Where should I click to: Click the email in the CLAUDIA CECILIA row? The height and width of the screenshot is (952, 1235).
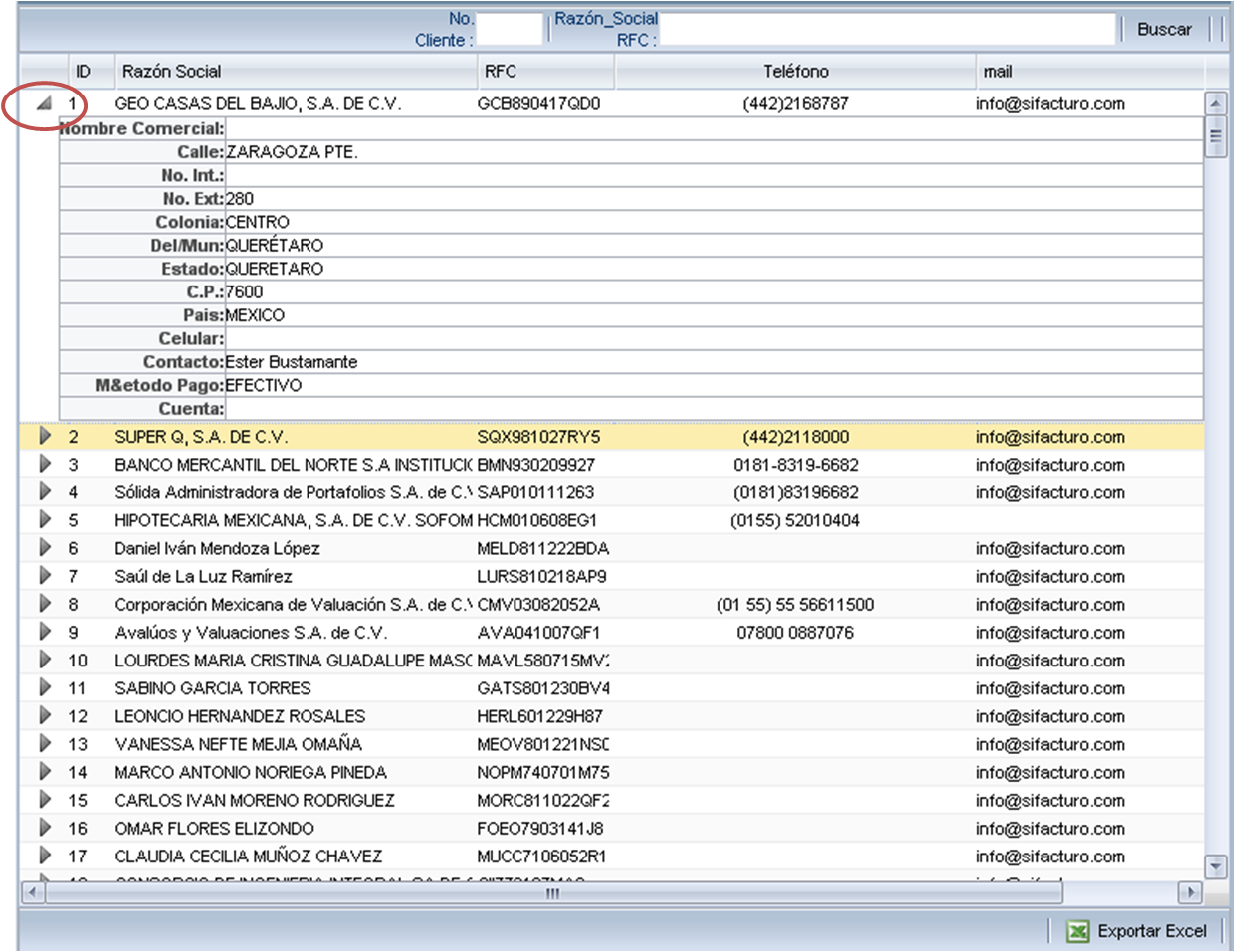pos(1050,857)
